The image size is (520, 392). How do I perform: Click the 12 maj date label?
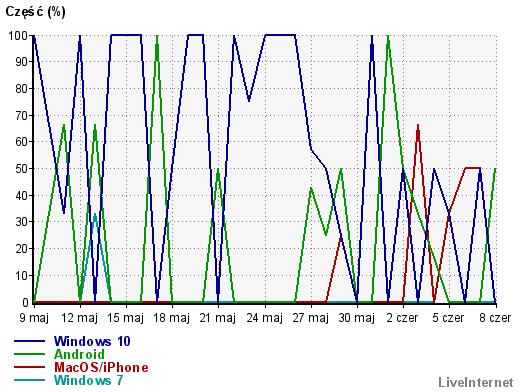tap(80, 318)
